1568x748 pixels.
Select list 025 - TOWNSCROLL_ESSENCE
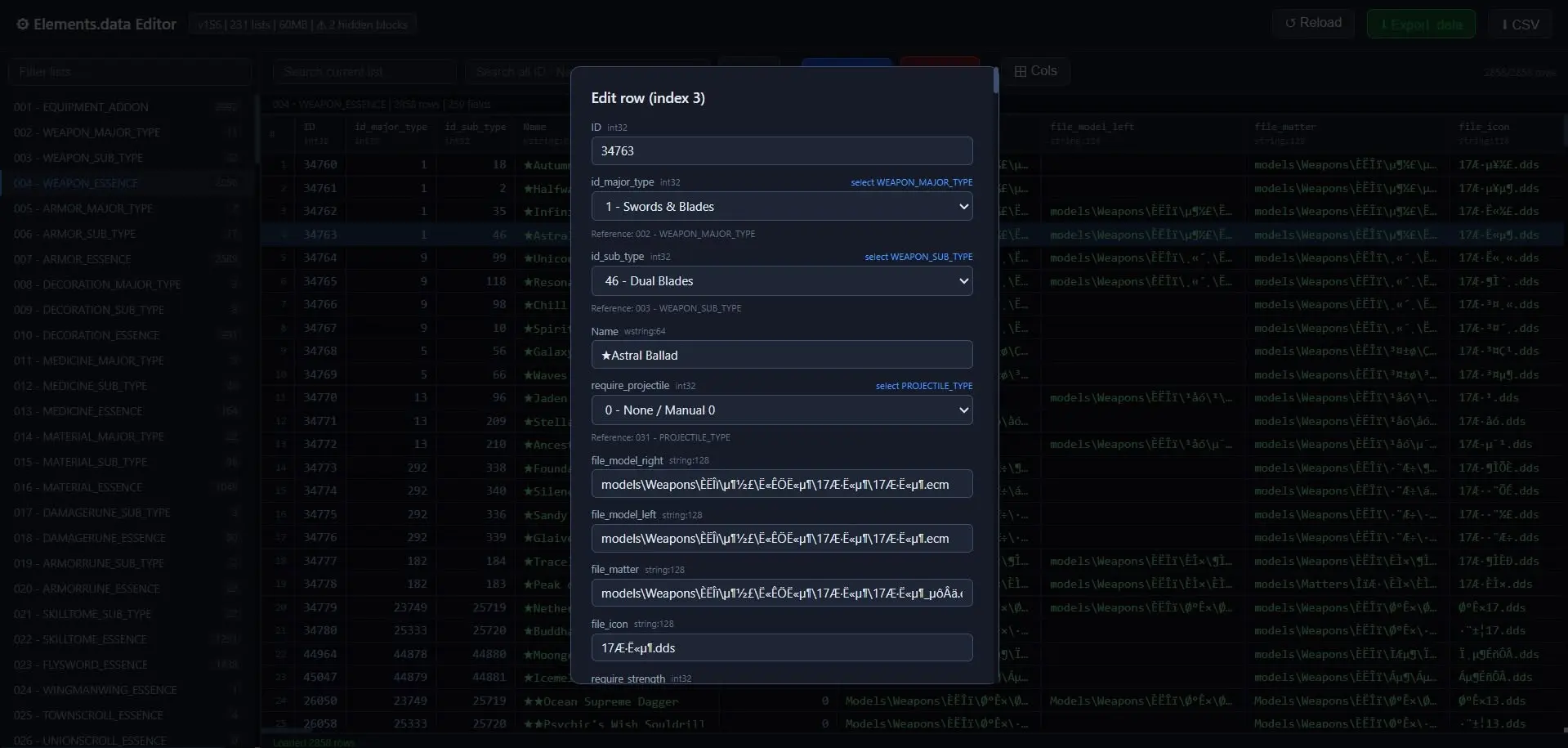pos(127,715)
